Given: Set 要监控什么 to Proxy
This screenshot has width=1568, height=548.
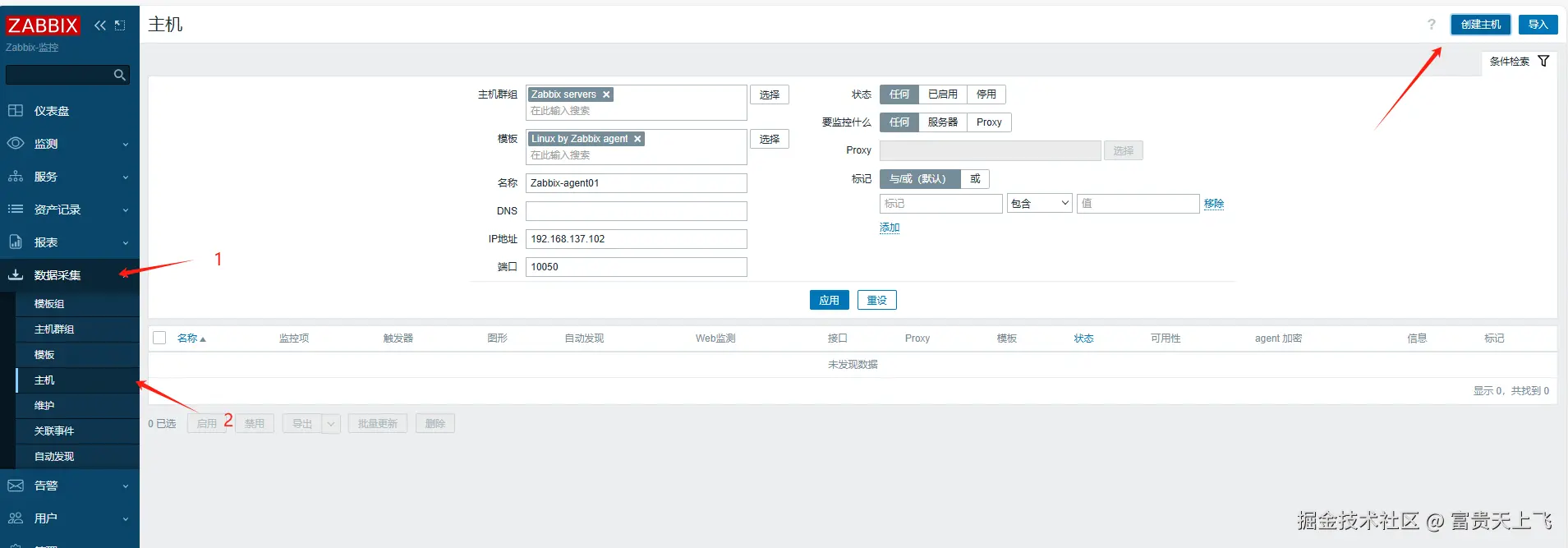Looking at the screenshot, I should 989,122.
